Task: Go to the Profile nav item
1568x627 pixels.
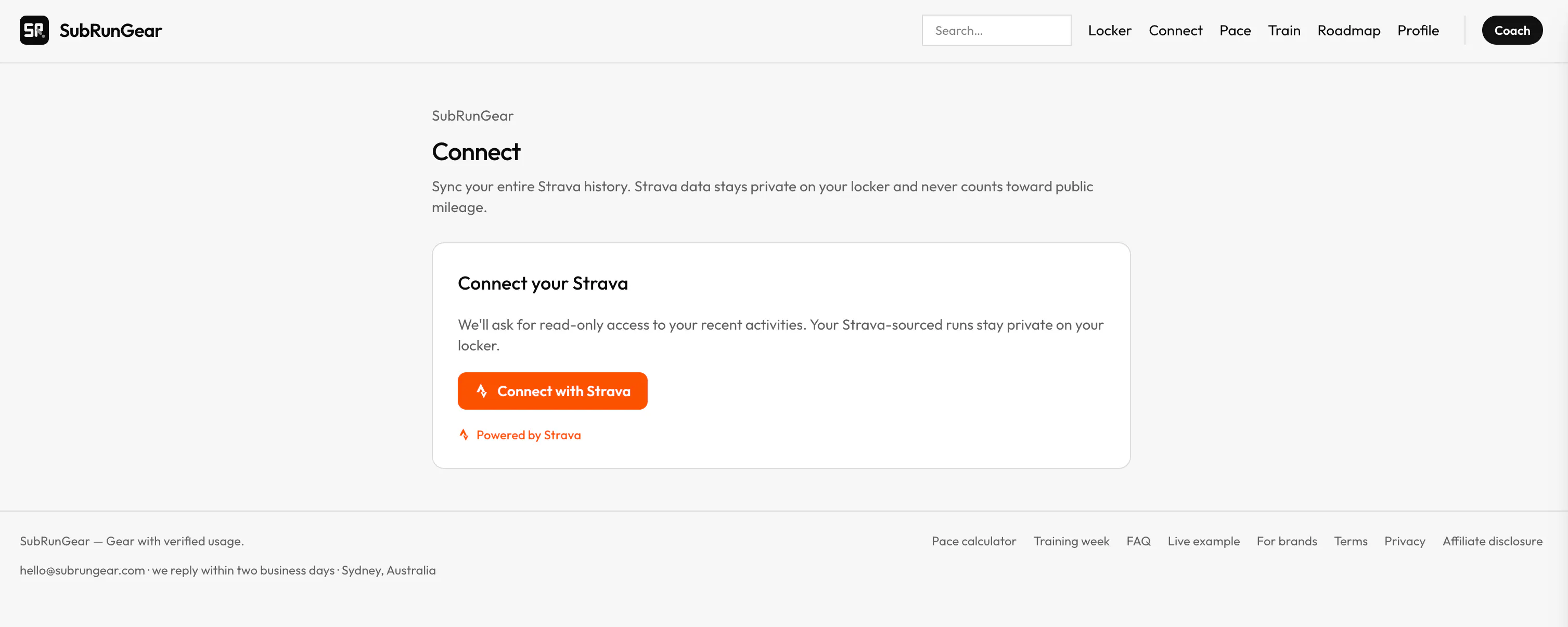Action: pyautogui.click(x=1418, y=30)
